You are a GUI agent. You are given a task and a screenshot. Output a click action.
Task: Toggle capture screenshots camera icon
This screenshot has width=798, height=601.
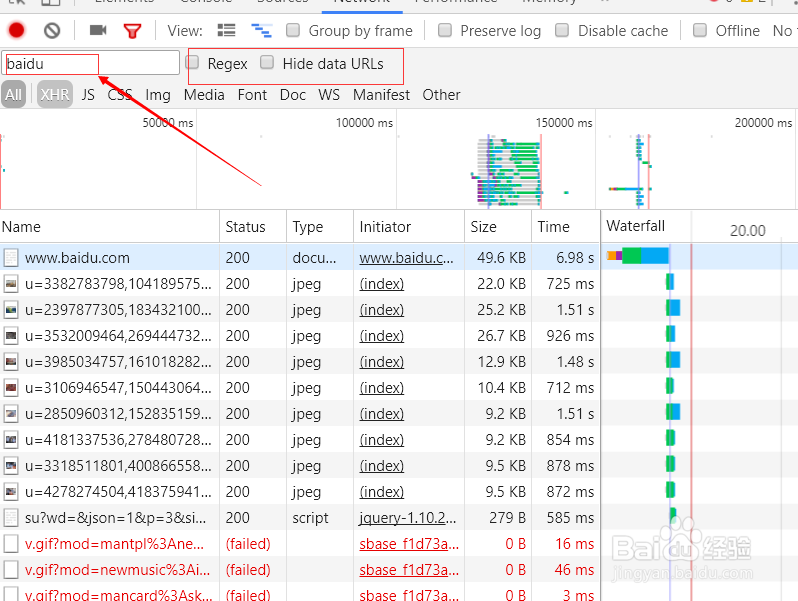(98, 31)
